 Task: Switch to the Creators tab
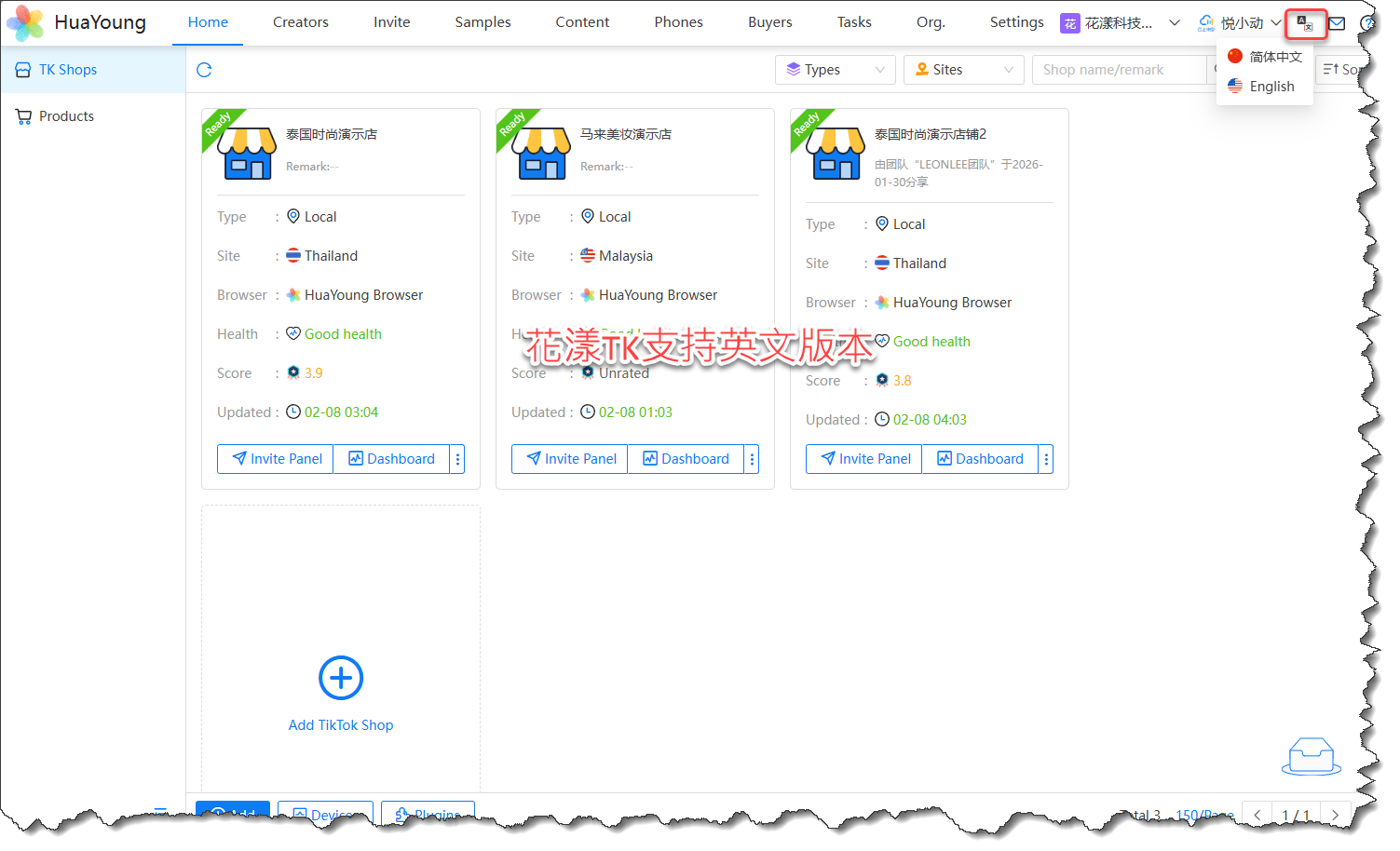click(x=300, y=22)
